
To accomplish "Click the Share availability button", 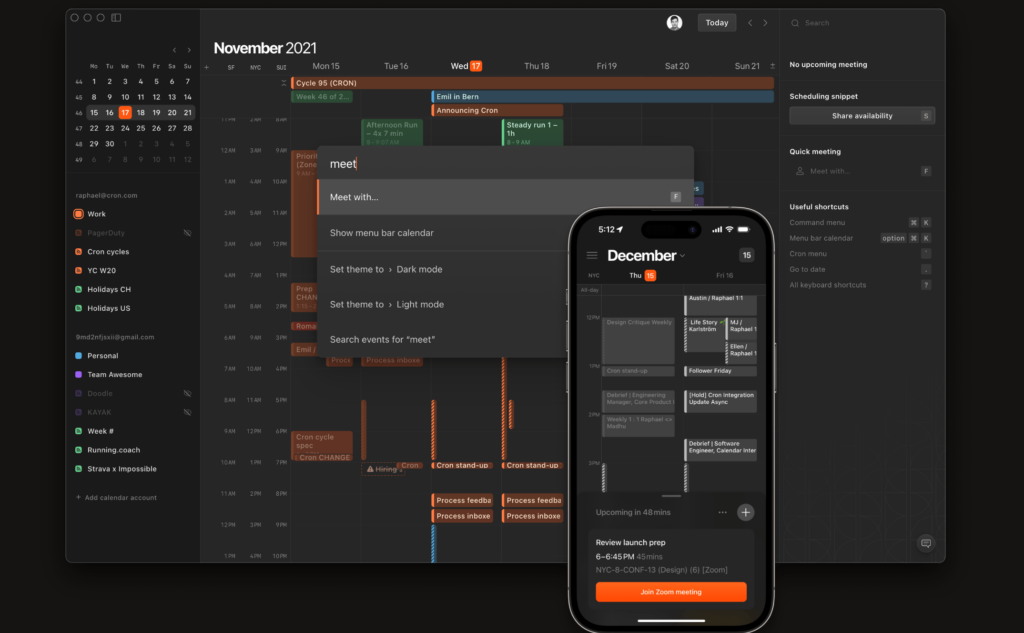I will [x=862, y=116].
